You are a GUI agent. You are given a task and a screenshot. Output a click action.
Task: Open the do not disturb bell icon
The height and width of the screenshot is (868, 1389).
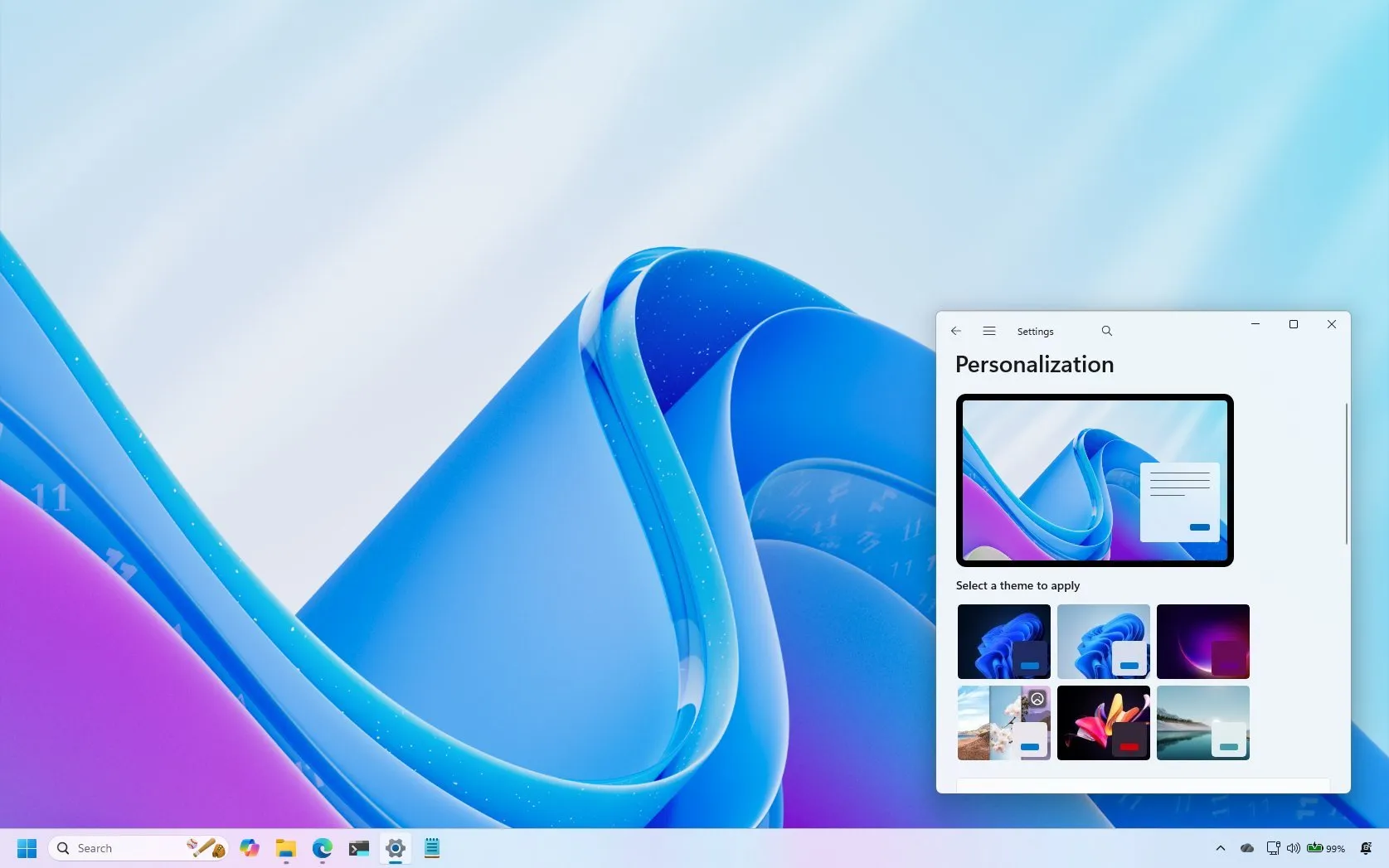1366,848
